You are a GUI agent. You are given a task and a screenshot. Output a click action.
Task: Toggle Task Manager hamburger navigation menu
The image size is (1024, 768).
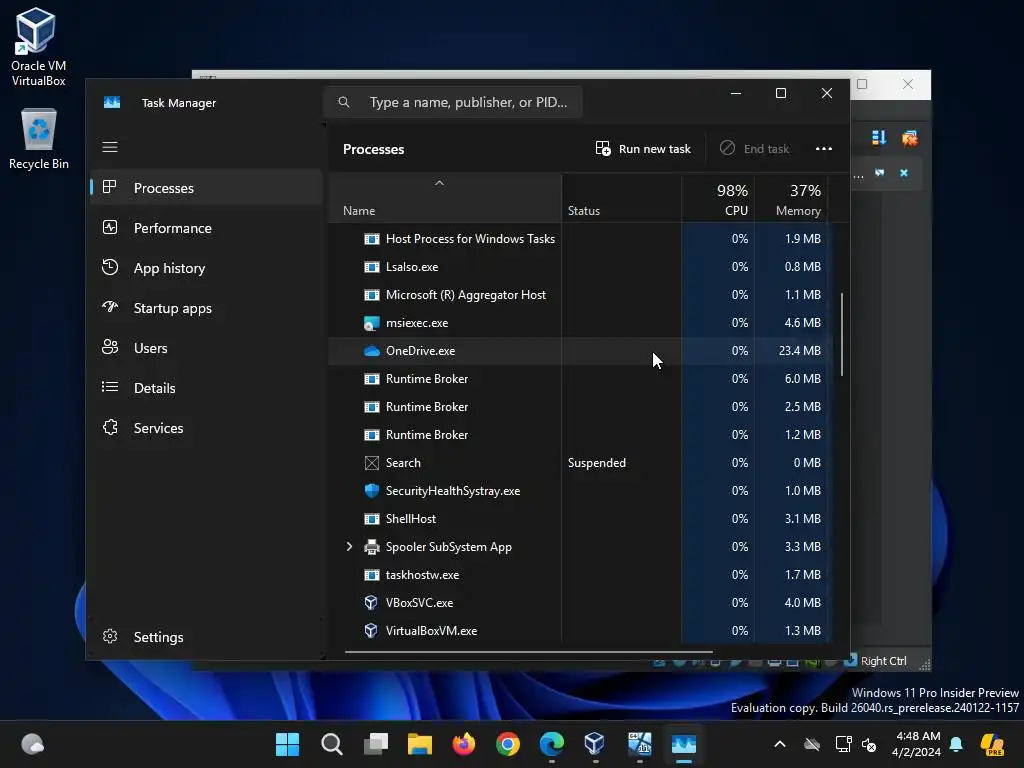click(x=110, y=147)
